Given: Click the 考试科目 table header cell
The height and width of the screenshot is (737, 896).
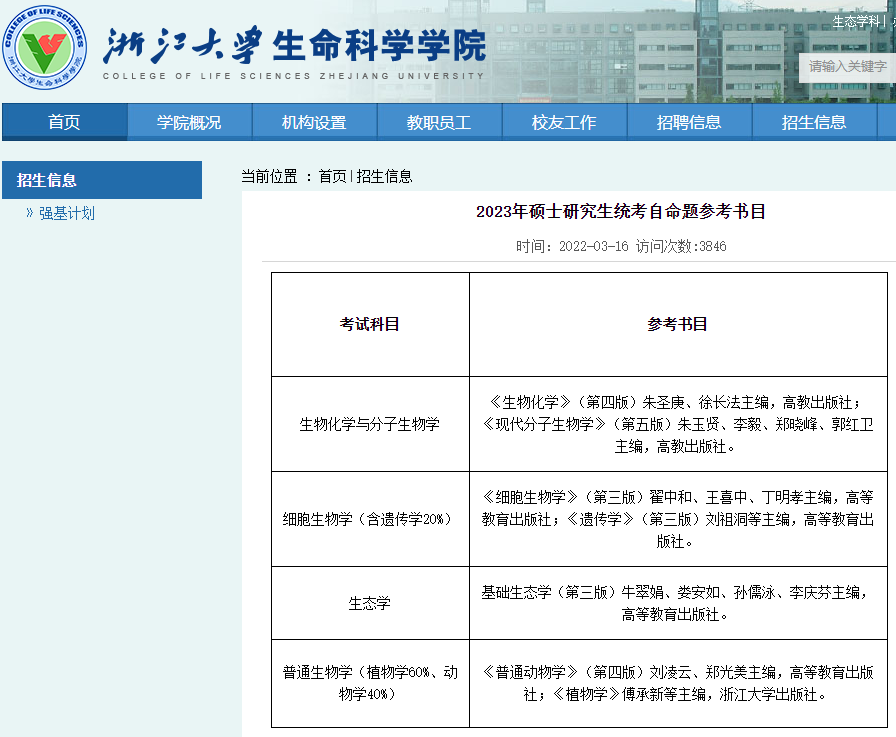Looking at the screenshot, I should [369, 324].
